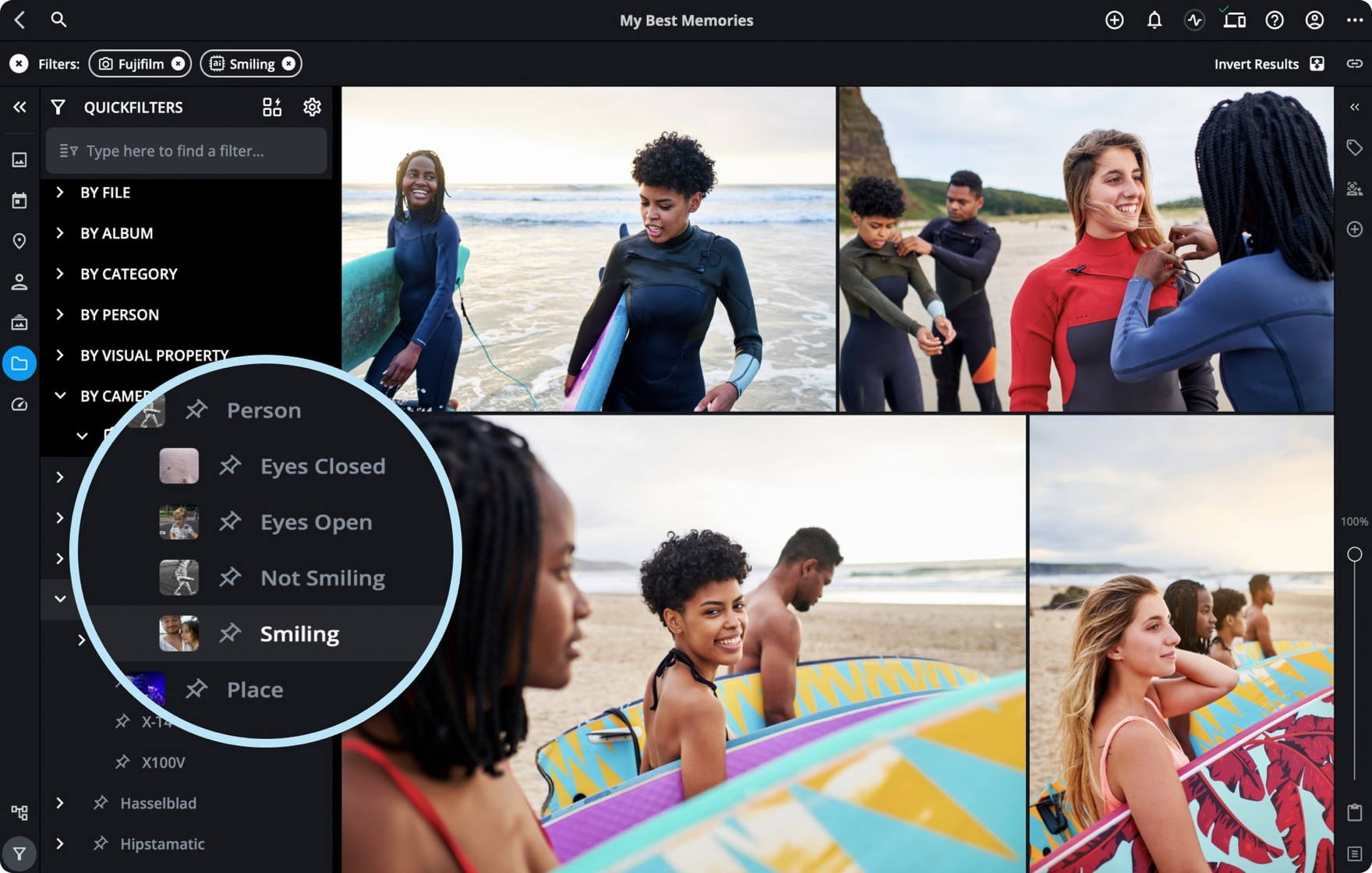Expand the Hasselblad camera group
Viewport: 1372px width, 873px height.
pyautogui.click(x=60, y=803)
